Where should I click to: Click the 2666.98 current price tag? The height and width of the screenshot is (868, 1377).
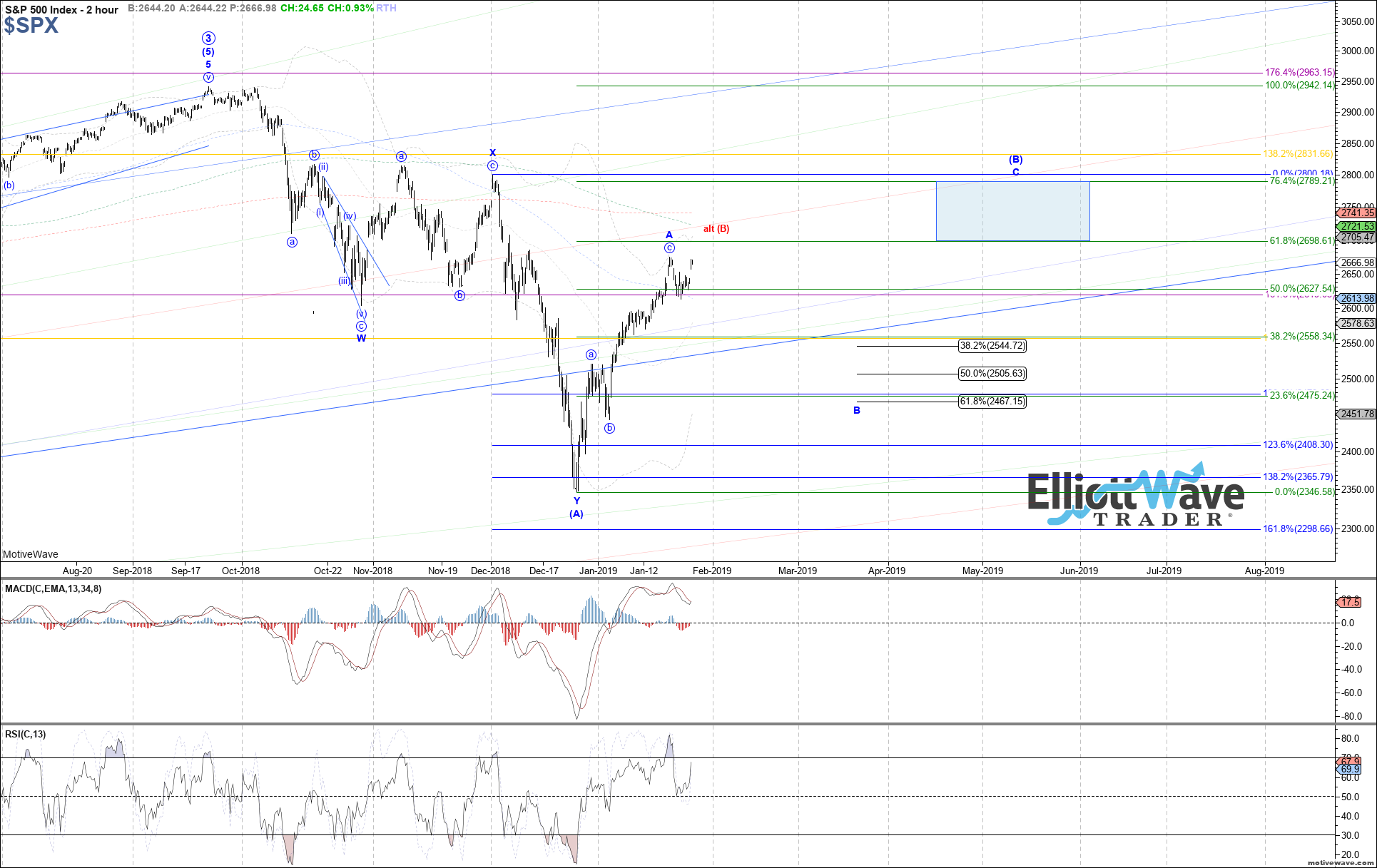[1356, 262]
